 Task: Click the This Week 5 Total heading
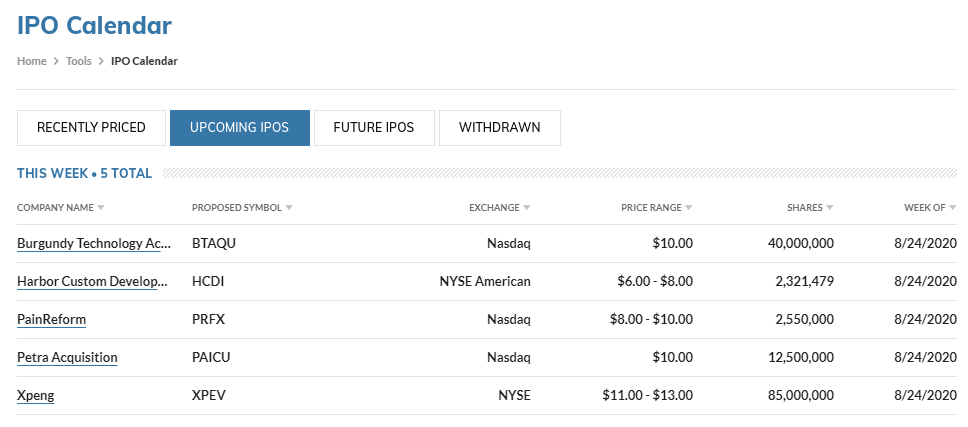pyautogui.click(x=85, y=173)
